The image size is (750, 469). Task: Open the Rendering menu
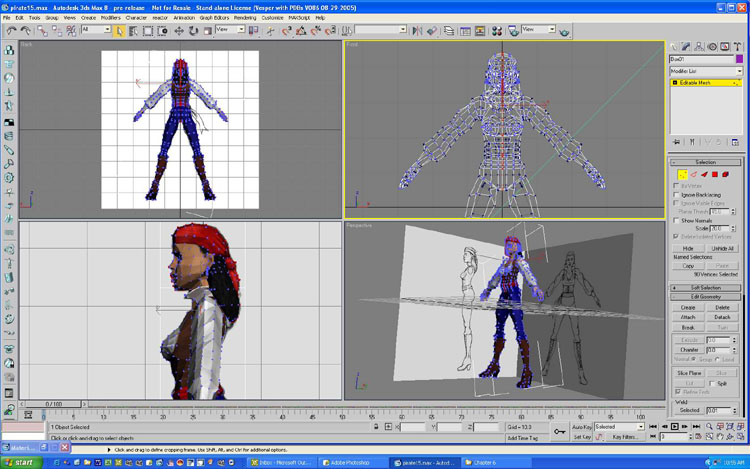click(244, 17)
